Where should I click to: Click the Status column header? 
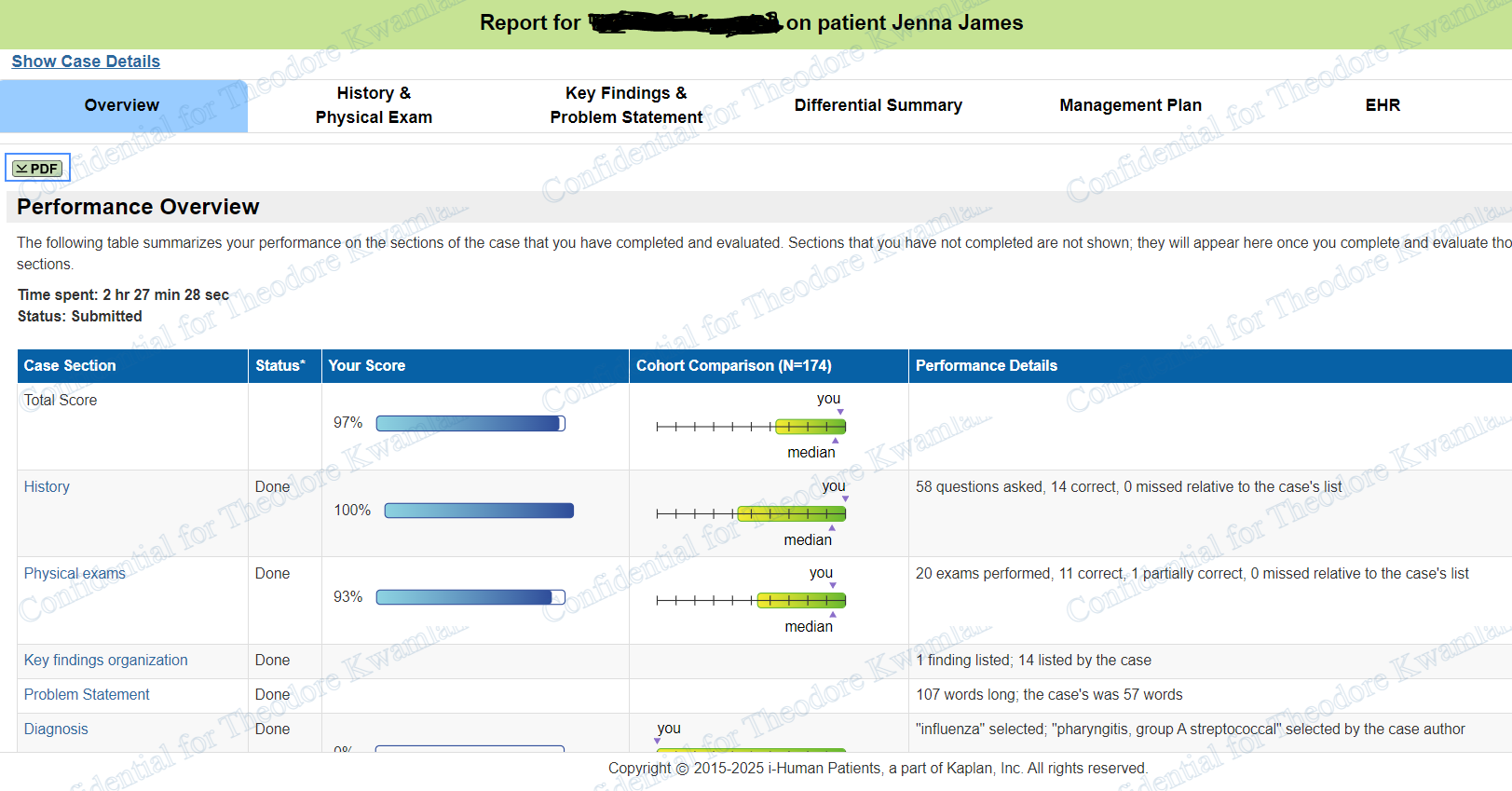coord(280,366)
